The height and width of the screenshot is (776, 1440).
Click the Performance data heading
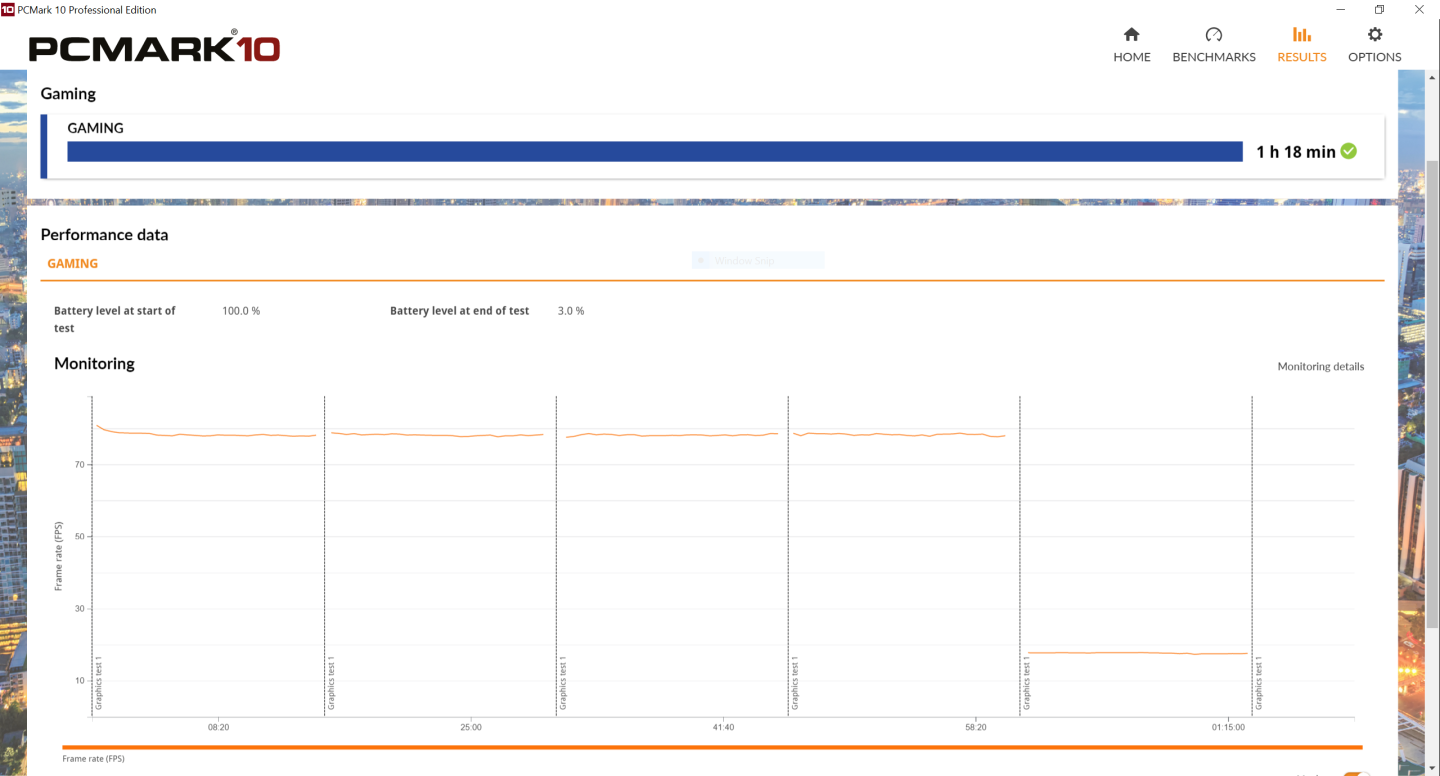tap(104, 235)
